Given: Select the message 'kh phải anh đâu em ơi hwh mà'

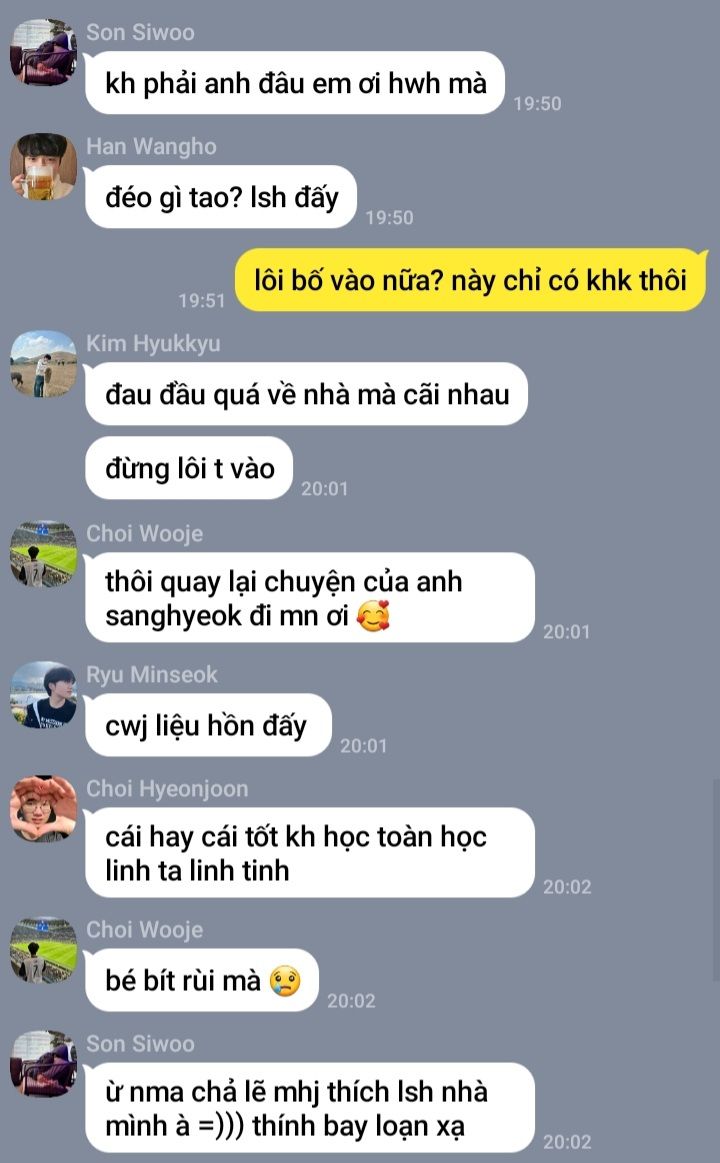Looking at the screenshot, I should [x=294, y=83].
